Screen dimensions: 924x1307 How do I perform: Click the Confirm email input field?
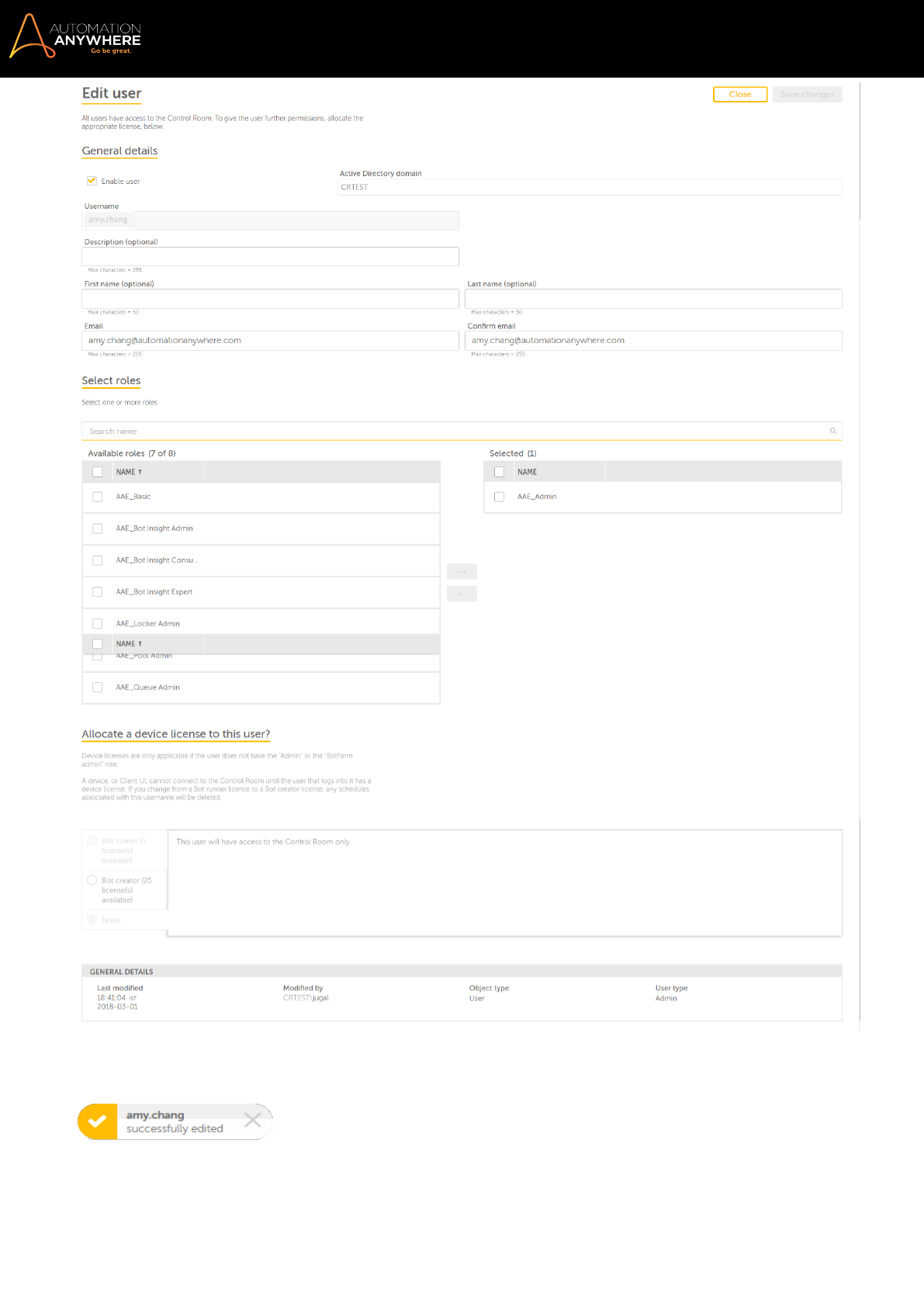653,341
